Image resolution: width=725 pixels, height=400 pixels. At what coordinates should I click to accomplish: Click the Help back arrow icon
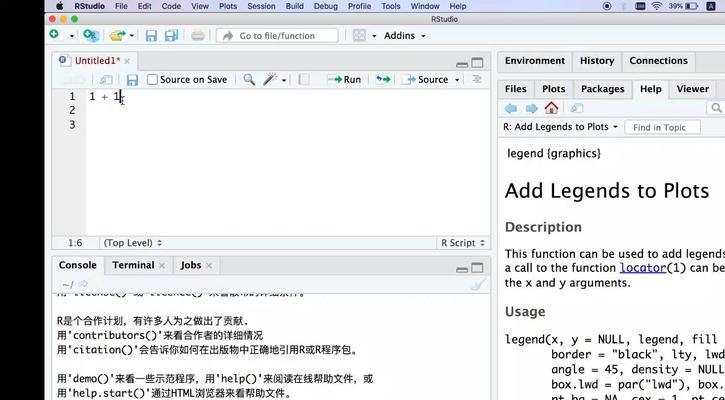(511, 109)
